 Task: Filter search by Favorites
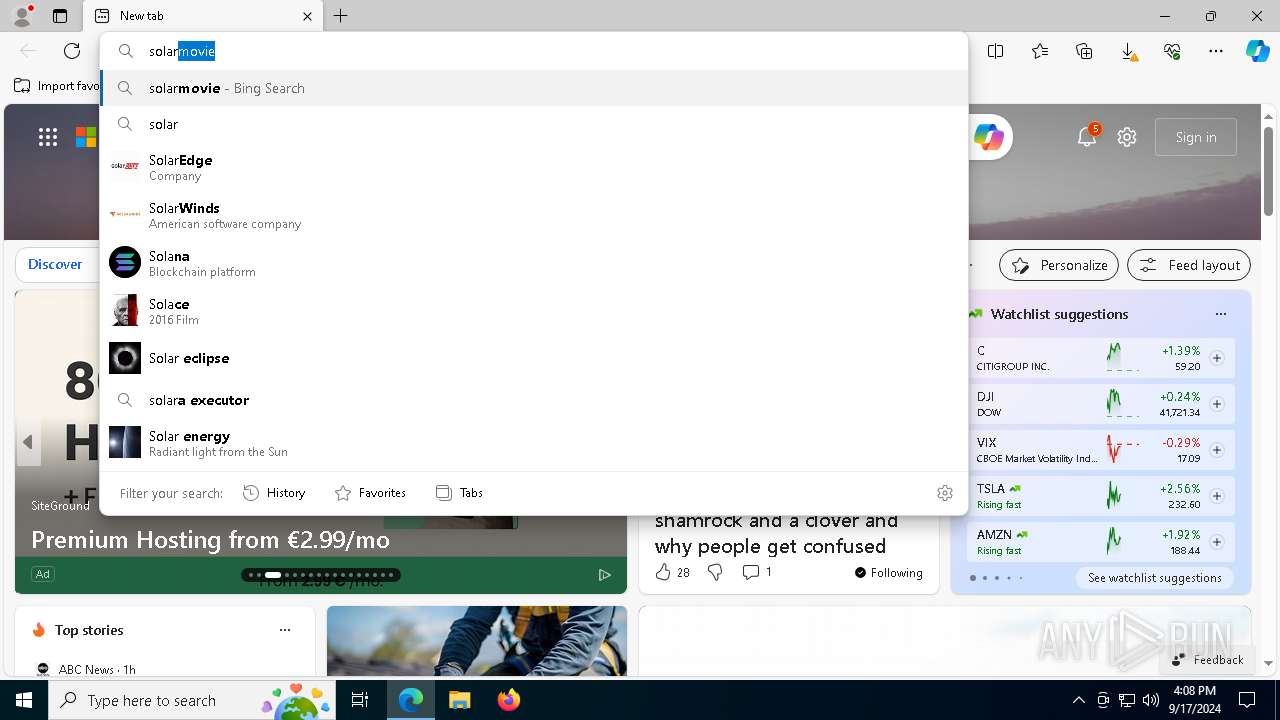[370, 493]
